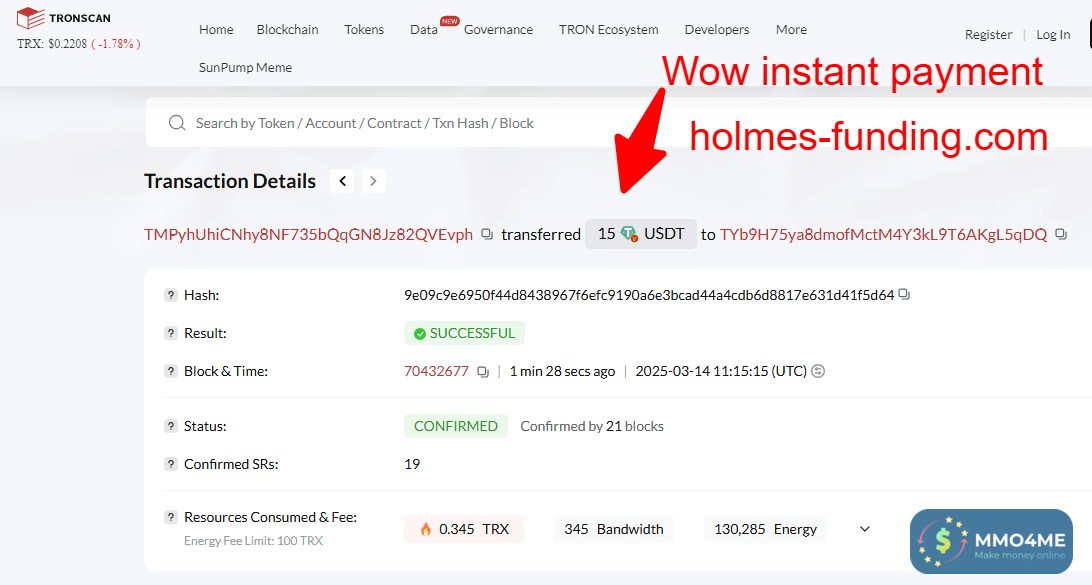Go to previous transaction arrow
The width and height of the screenshot is (1092, 585).
click(342, 181)
